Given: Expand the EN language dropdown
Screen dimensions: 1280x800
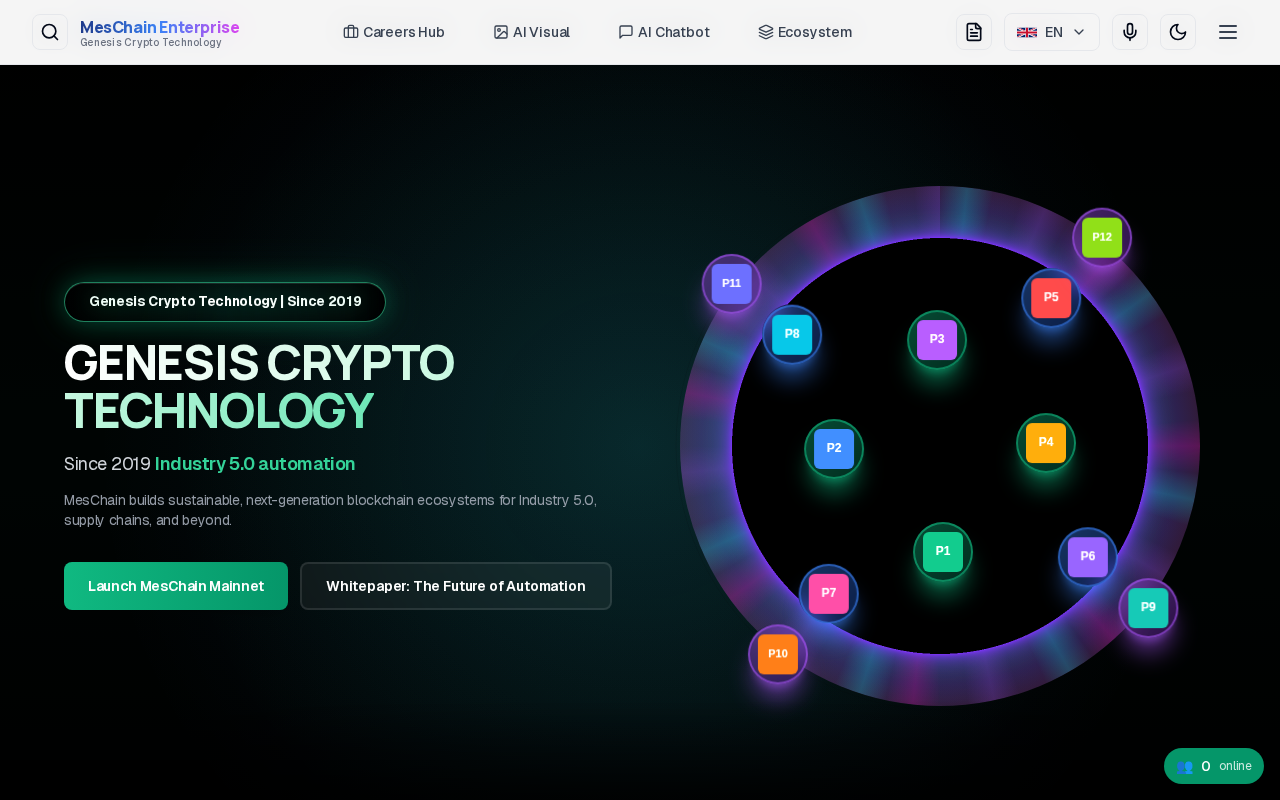Looking at the screenshot, I should pyautogui.click(x=1052, y=32).
